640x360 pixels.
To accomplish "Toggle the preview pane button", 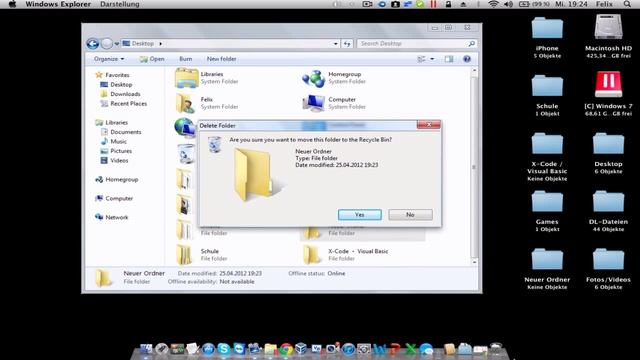I will coord(449,59).
